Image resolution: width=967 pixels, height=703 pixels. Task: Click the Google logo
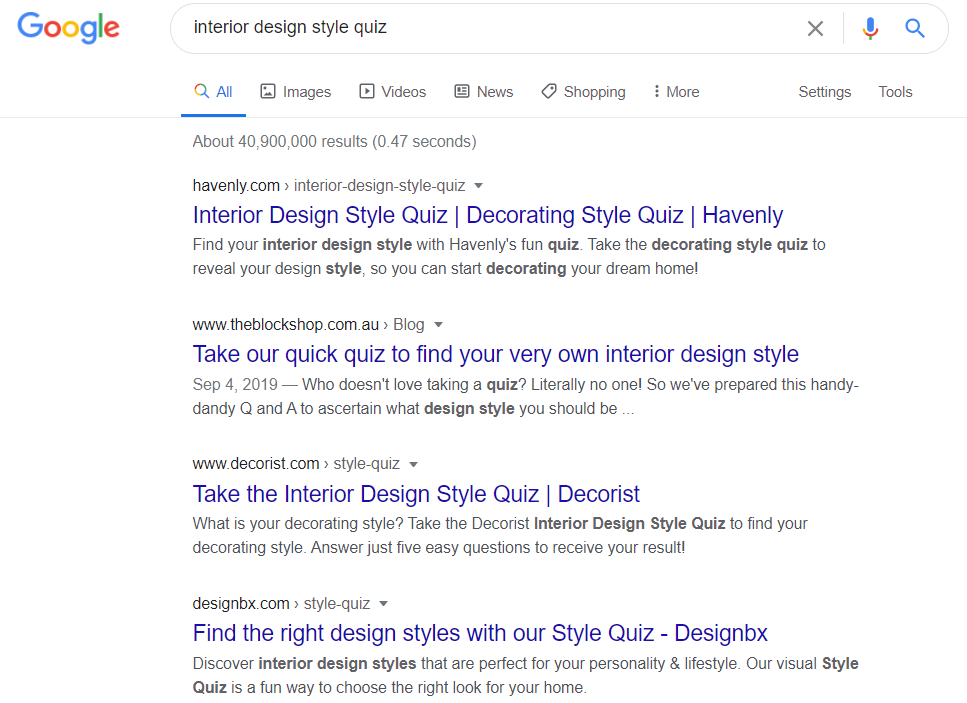click(68, 28)
